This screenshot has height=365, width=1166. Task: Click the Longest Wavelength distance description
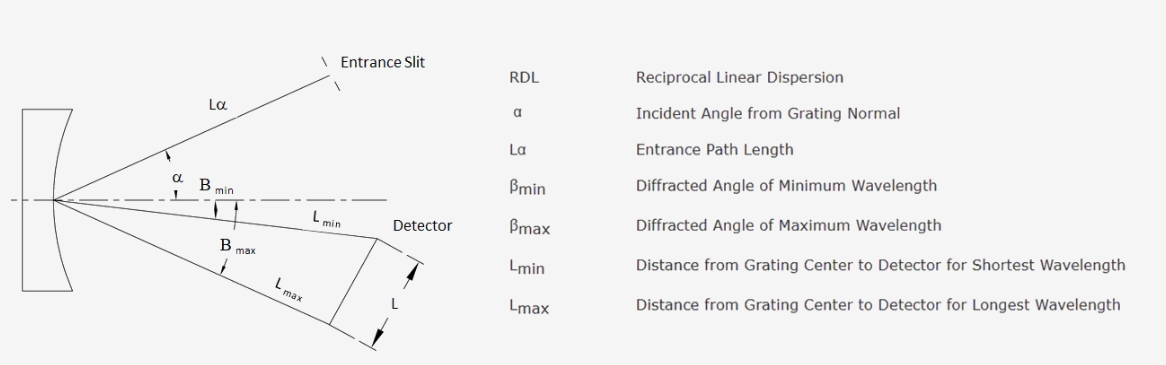point(877,305)
